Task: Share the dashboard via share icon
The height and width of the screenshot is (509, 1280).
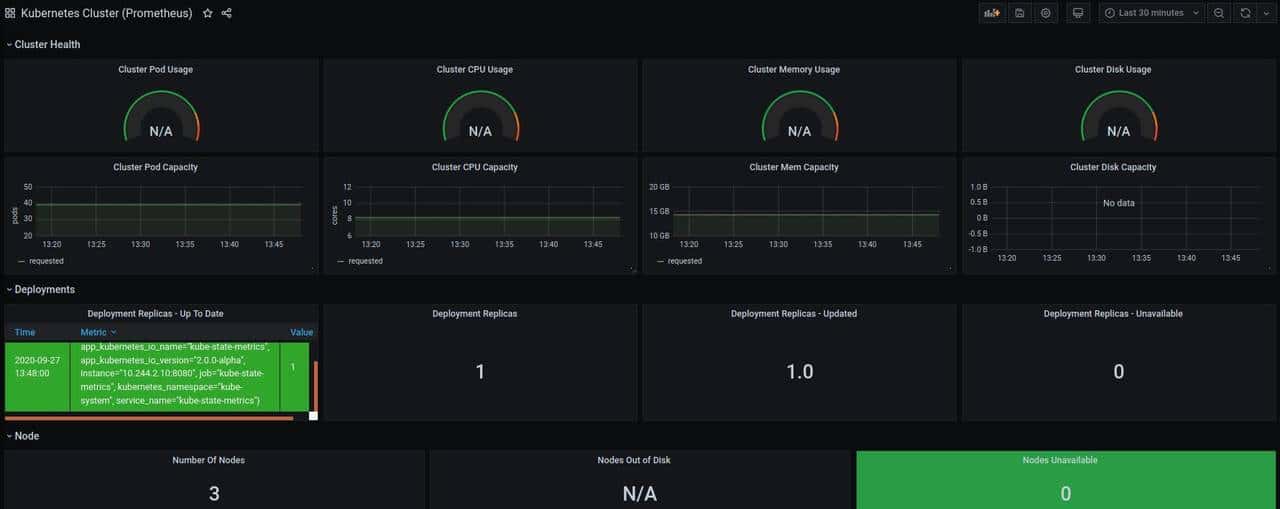Action: click(x=226, y=13)
